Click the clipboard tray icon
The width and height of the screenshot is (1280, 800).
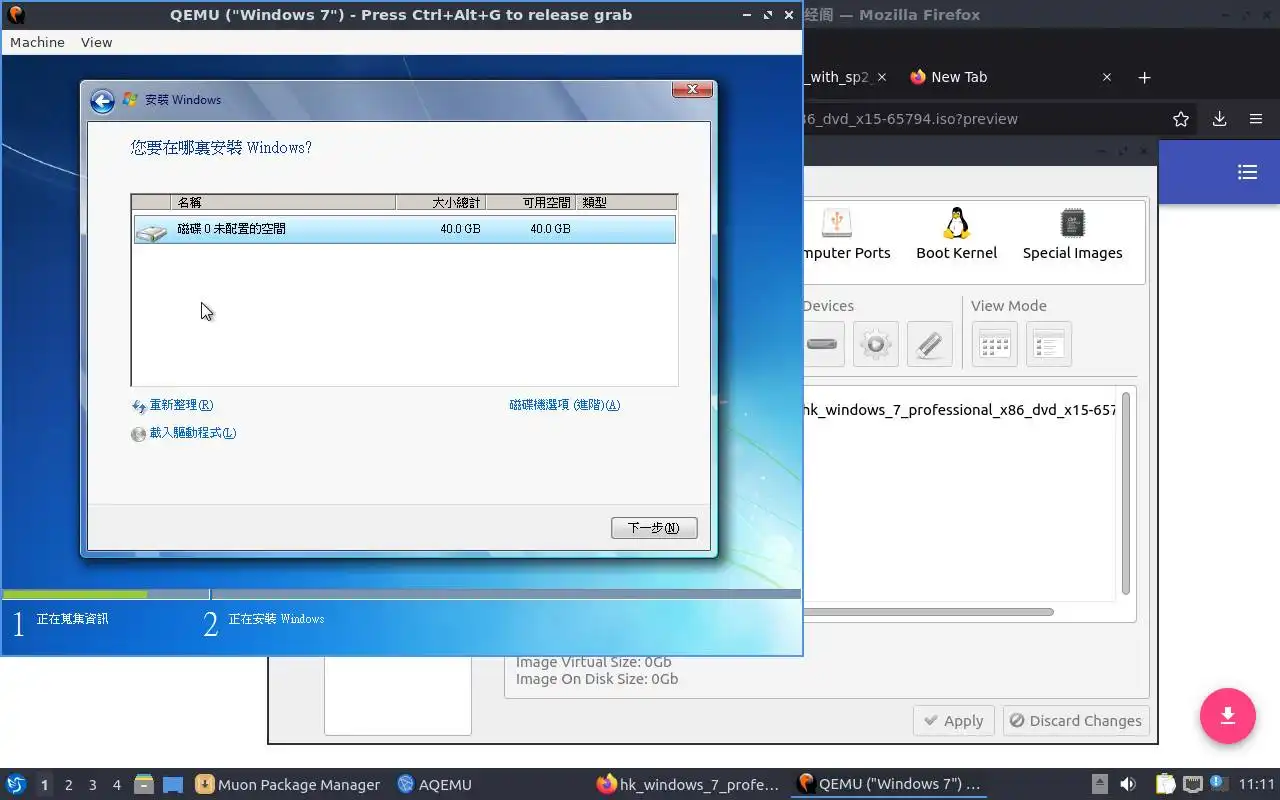click(x=1165, y=784)
